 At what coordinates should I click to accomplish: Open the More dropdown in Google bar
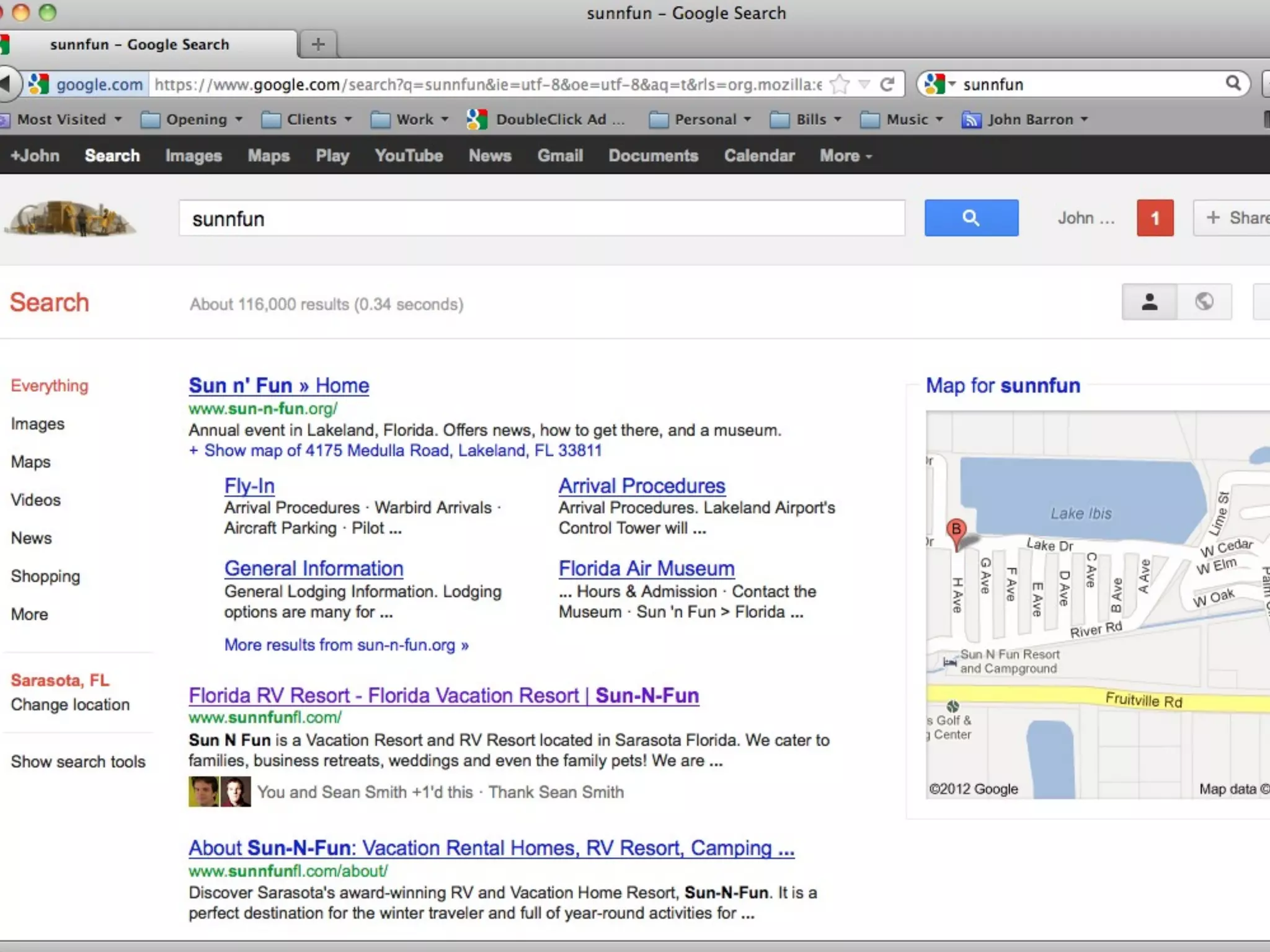tap(845, 156)
